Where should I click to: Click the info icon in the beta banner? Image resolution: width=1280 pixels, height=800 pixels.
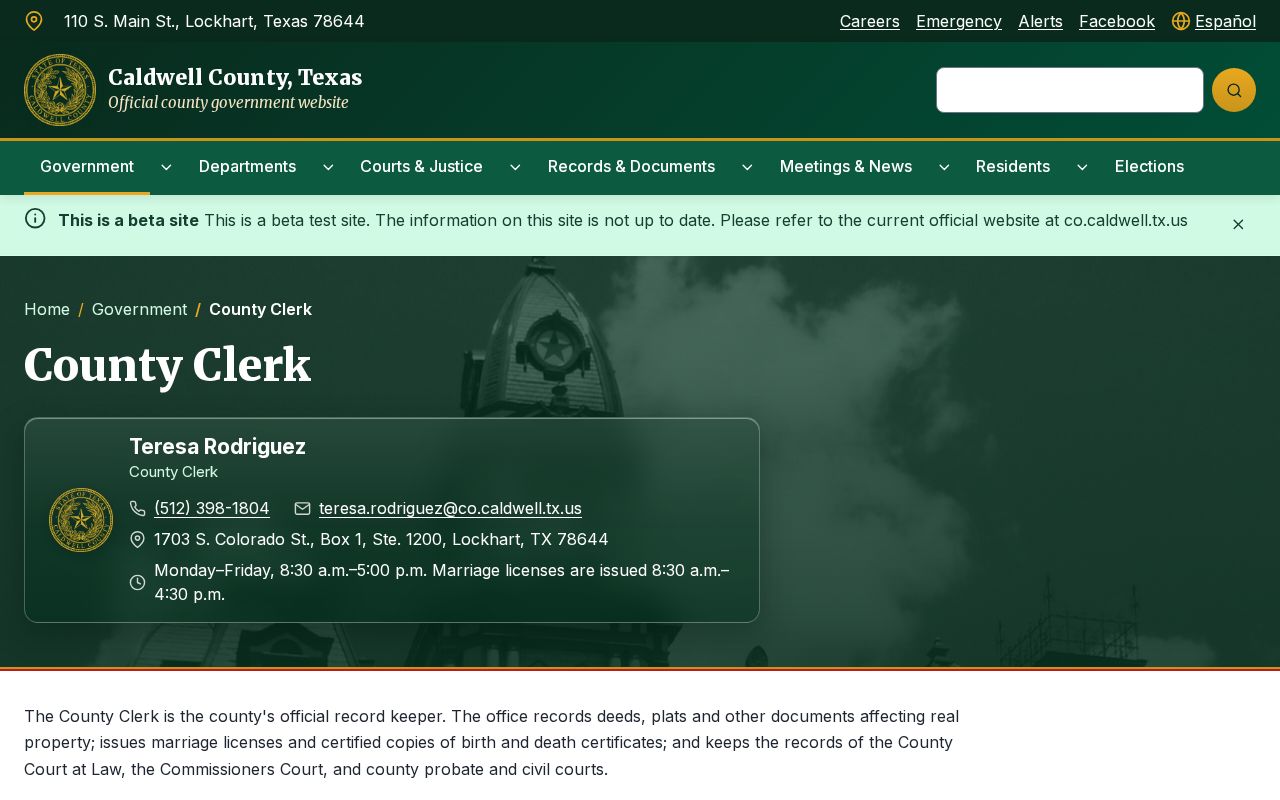pos(35,218)
